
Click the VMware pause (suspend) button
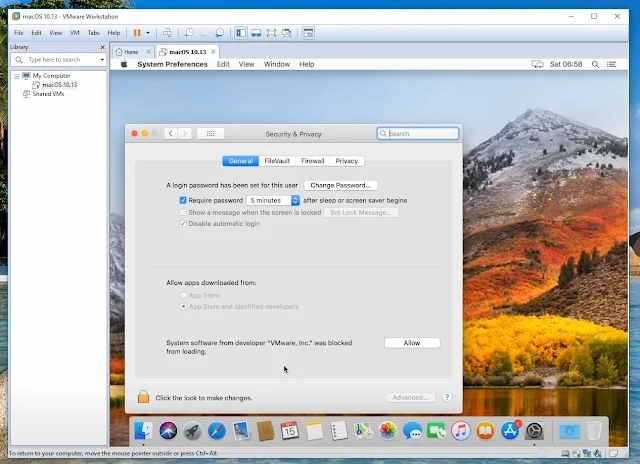point(137,33)
